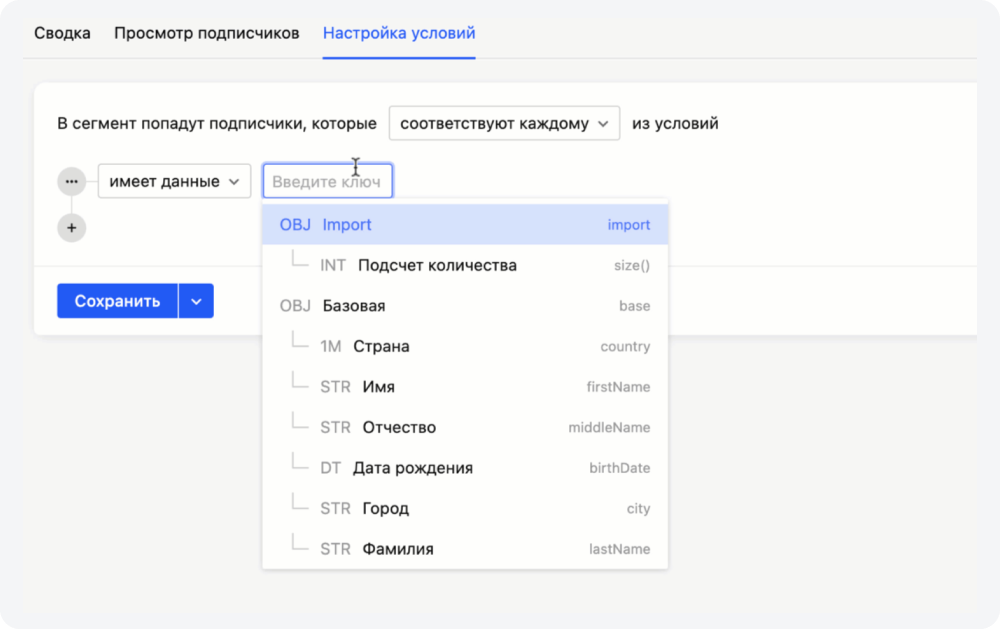This screenshot has width=1000, height=629.
Task: Click the plus icon to add condition
Action: 71,228
